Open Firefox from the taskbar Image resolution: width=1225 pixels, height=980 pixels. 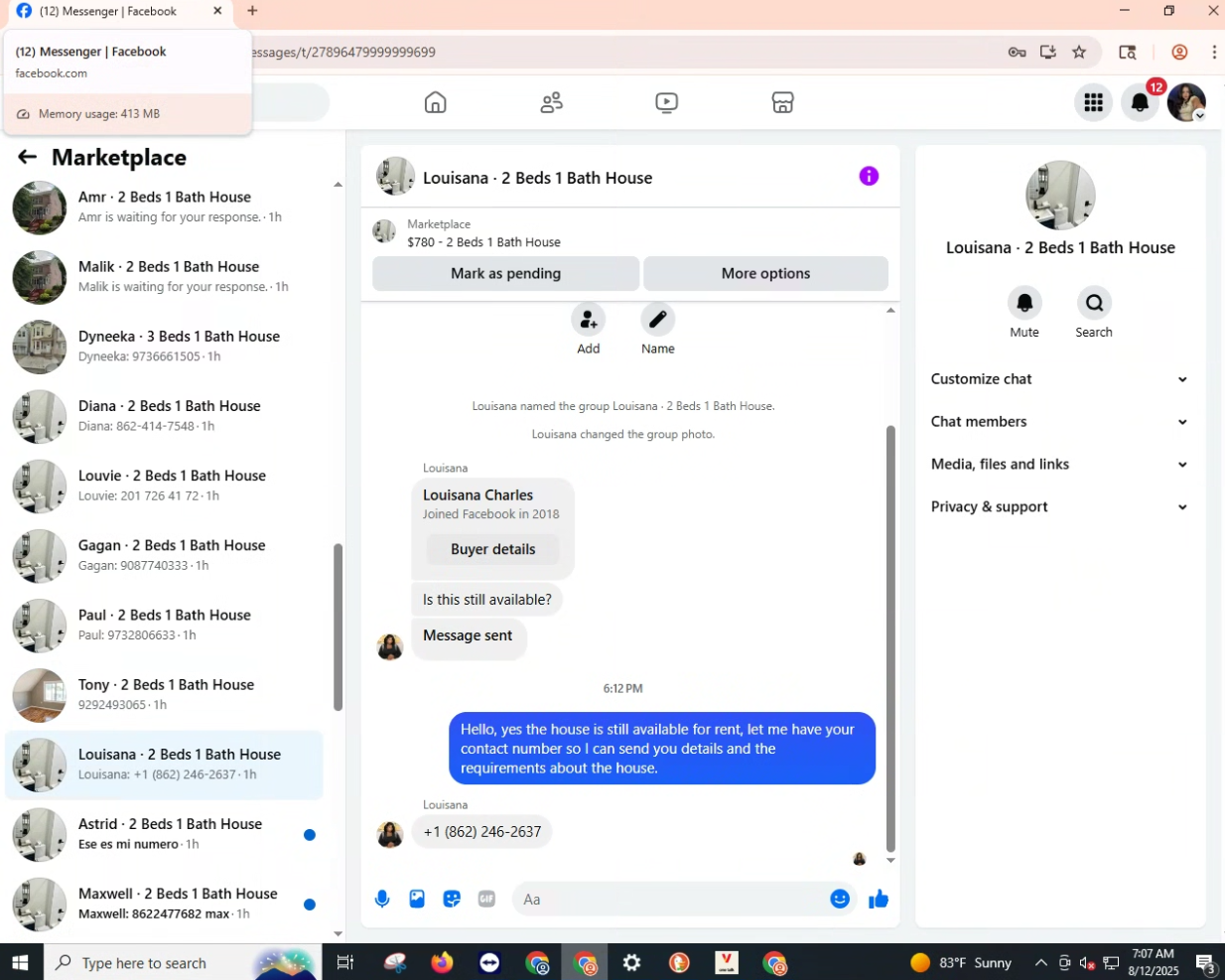click(442, 962)
